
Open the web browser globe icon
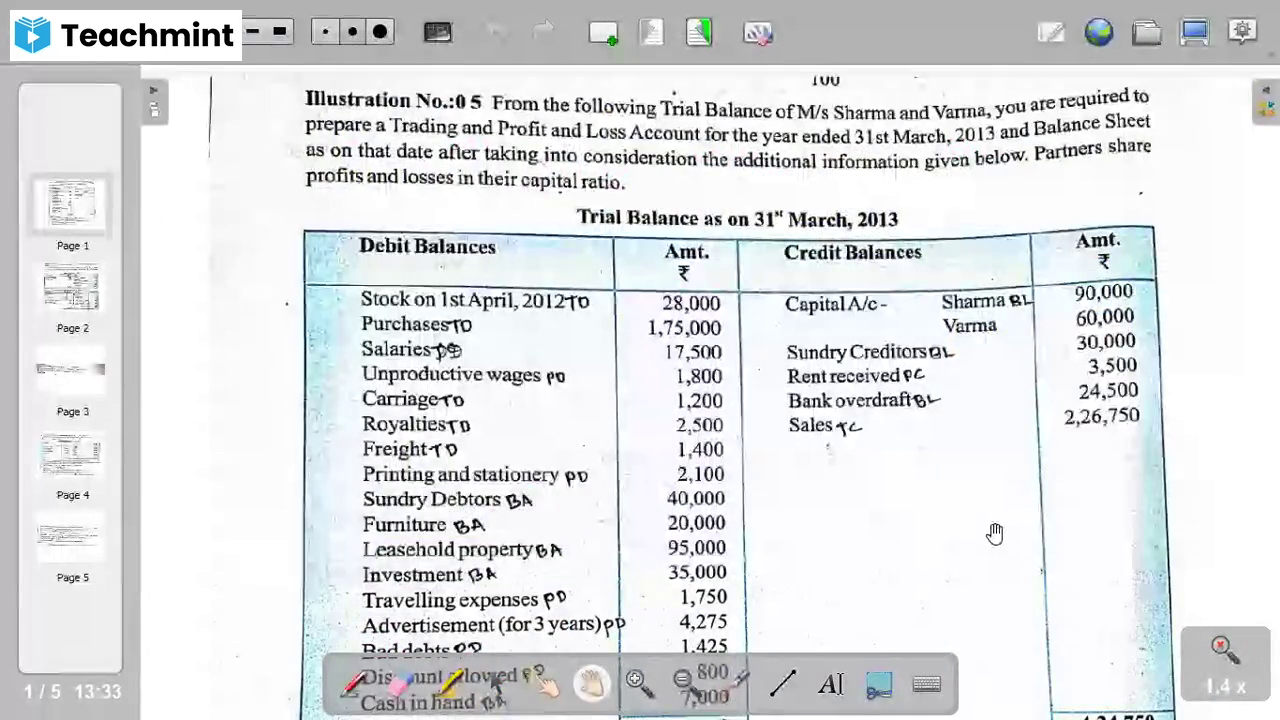(1099, 33)
